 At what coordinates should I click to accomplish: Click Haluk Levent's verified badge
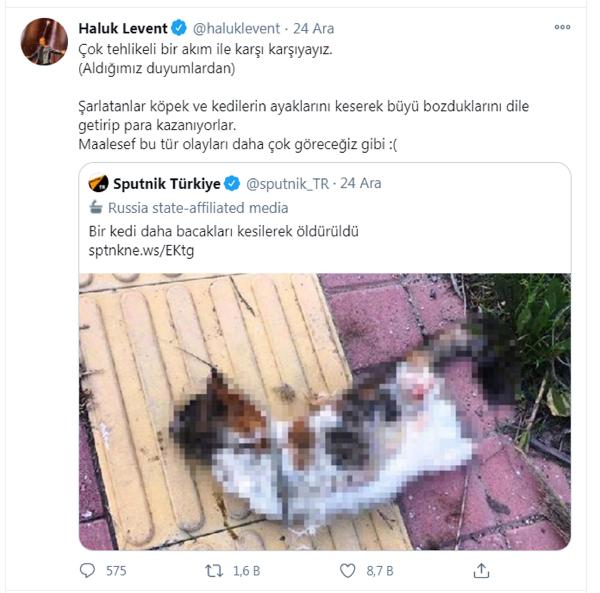[x=179, y=28]
